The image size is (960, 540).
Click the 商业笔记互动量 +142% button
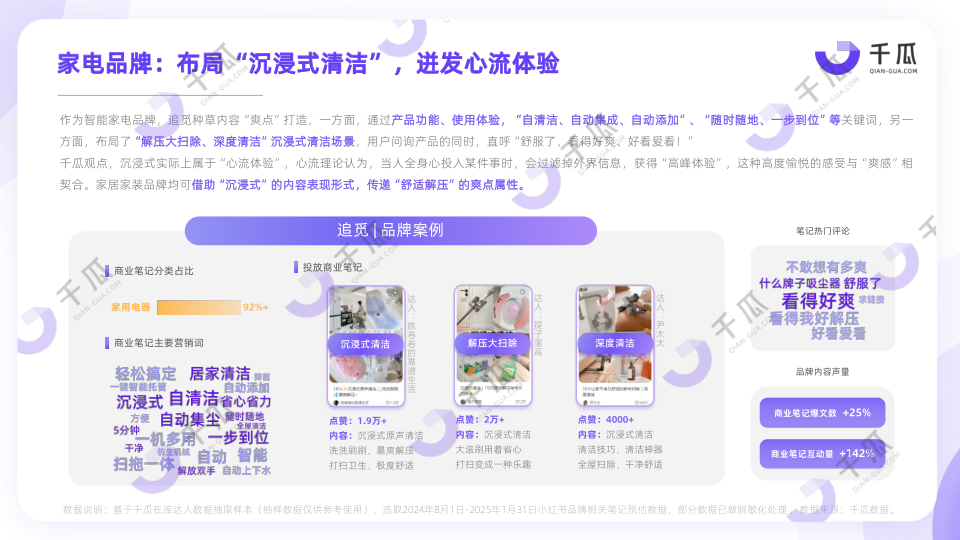point(822,454)
